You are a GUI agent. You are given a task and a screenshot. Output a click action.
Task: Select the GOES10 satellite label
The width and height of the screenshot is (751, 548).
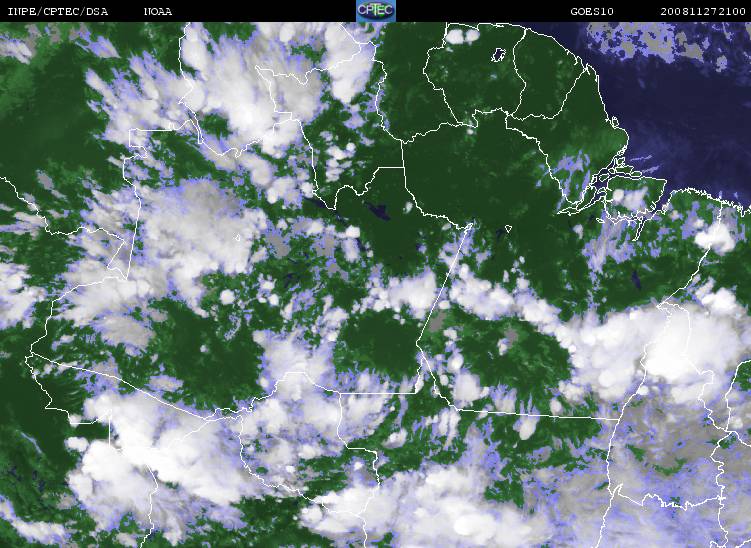(x=592, y=11)
